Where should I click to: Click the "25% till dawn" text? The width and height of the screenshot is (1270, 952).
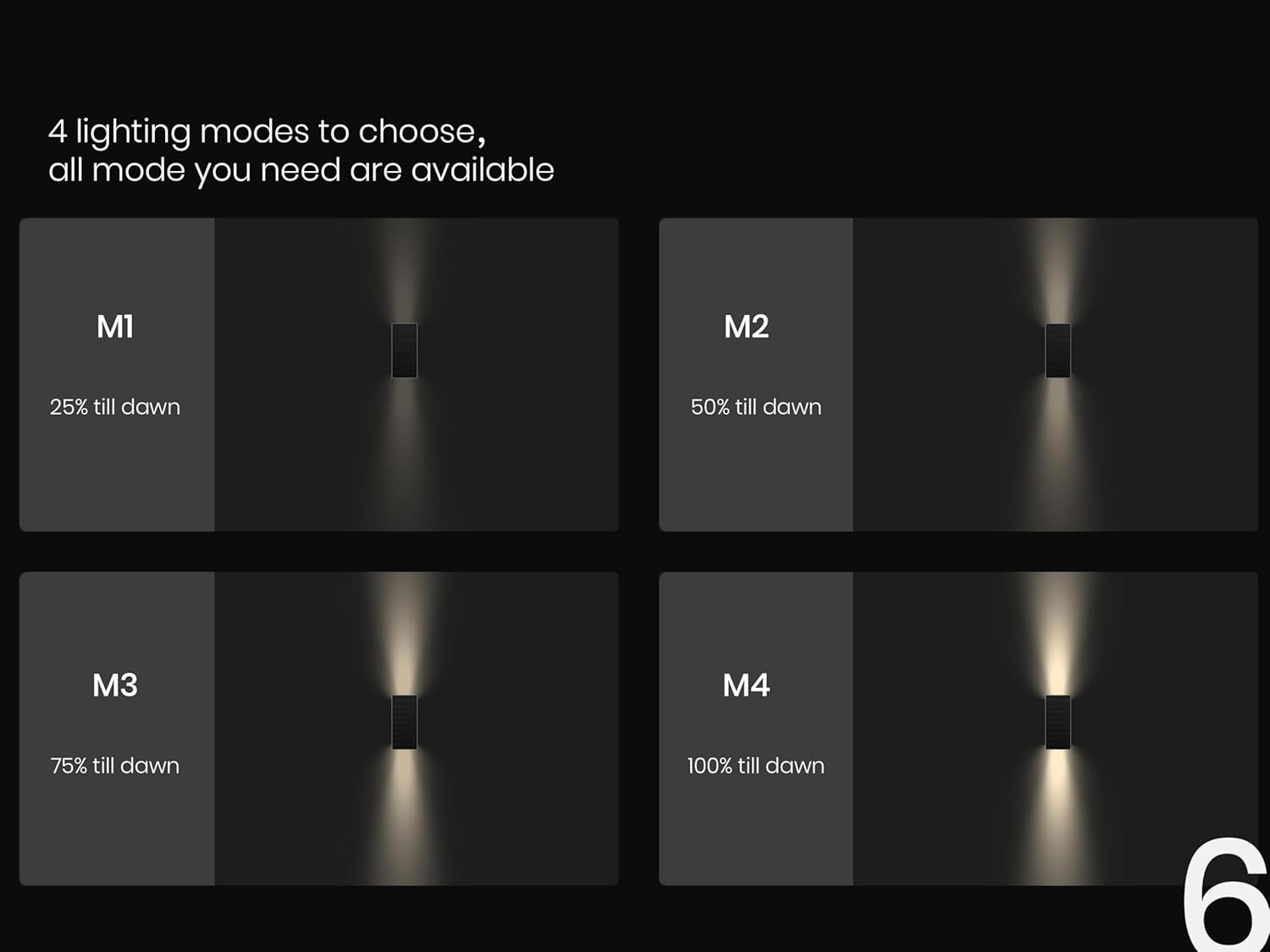[115, 407]
